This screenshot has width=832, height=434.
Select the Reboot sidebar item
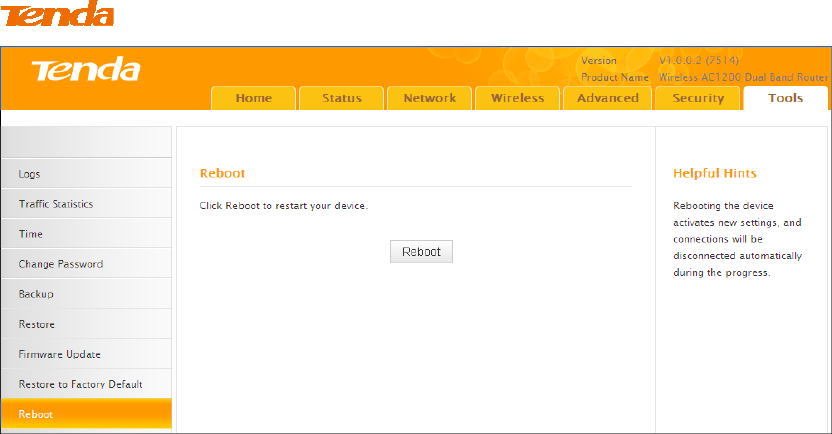click(x=86, y=414)
